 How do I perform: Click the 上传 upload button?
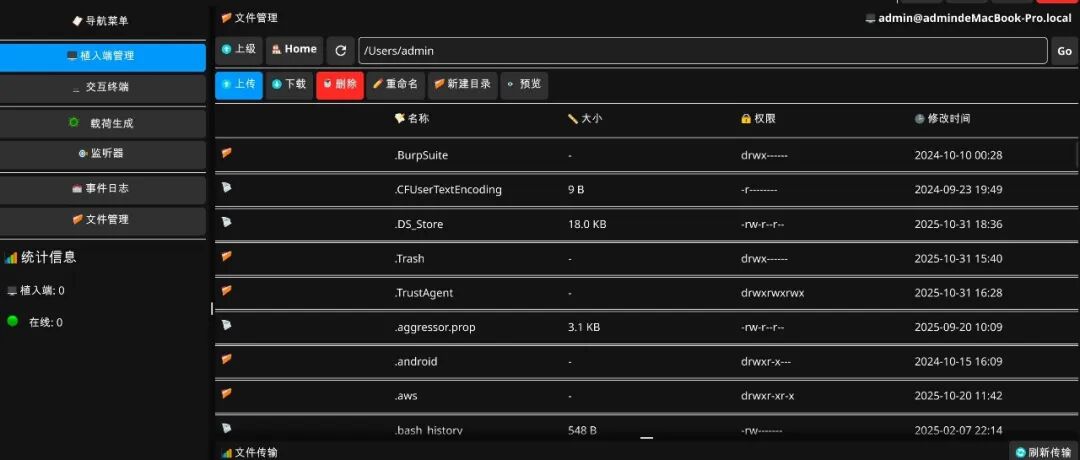tap(238, 85)
